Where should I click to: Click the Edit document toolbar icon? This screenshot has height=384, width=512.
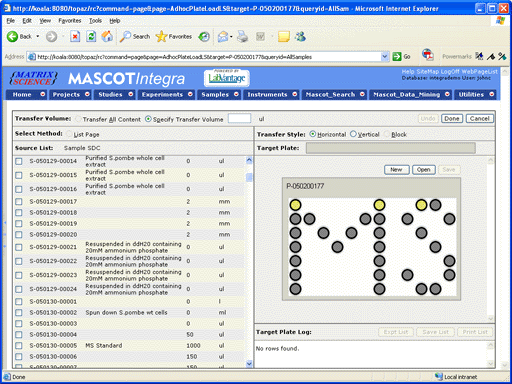[x=260, y=36]
